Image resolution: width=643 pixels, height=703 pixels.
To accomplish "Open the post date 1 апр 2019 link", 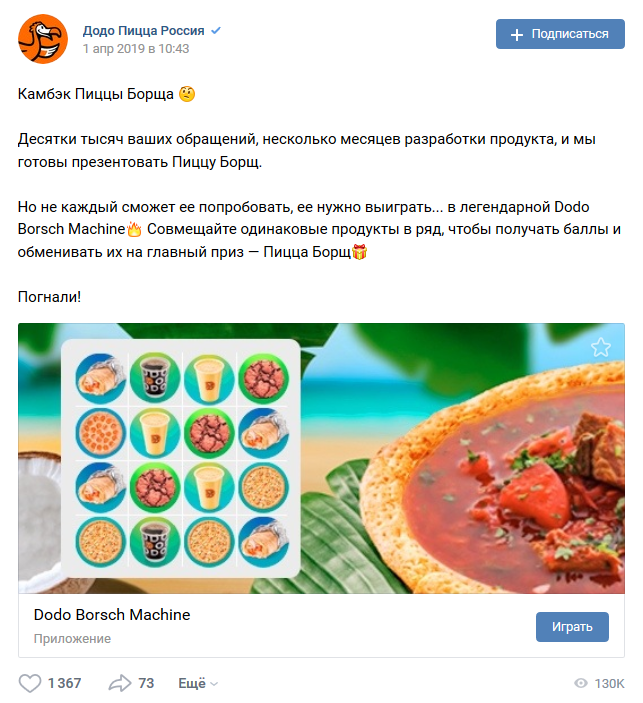I will (136, 48).
